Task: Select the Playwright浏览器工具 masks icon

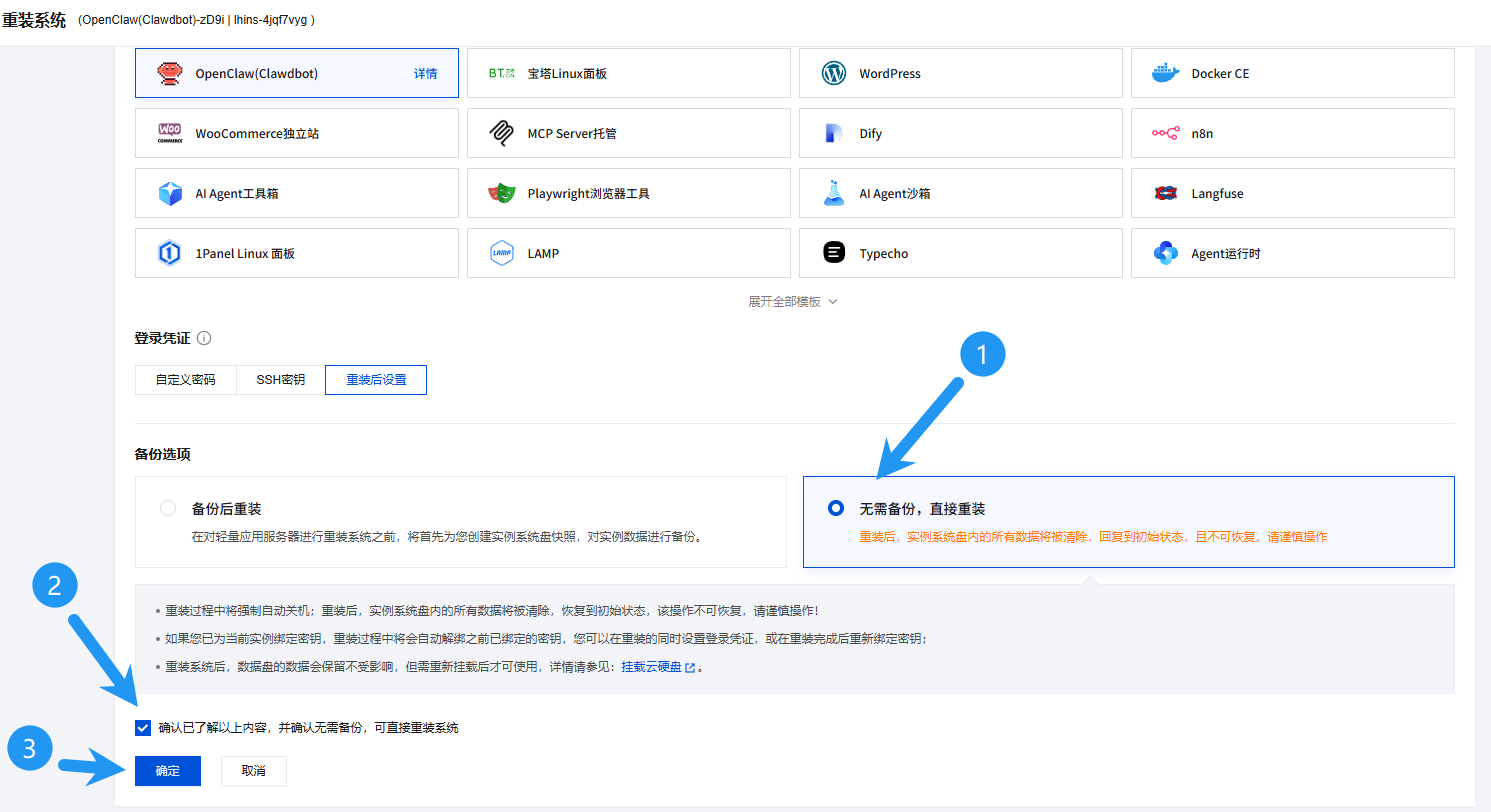Action: 502,193
